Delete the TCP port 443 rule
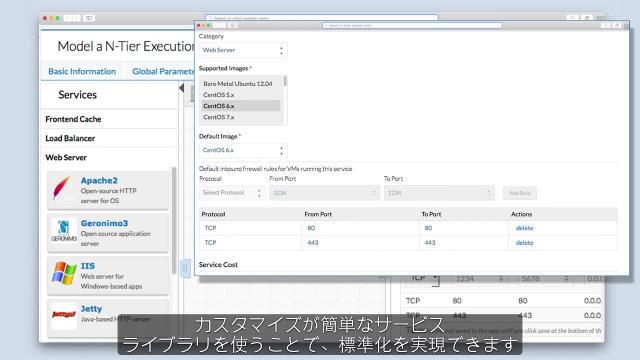Viewport: 640px width, 360px height. click(524, 243)
